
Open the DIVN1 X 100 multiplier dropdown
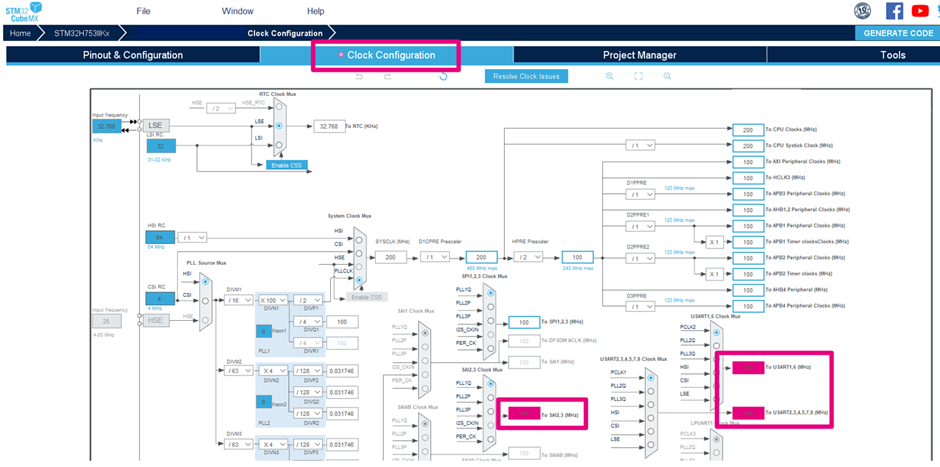[275, 300]
